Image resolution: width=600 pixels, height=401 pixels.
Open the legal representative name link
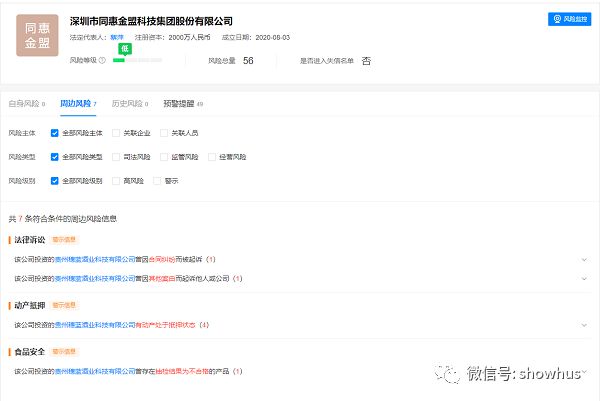(x=117, y=37)
